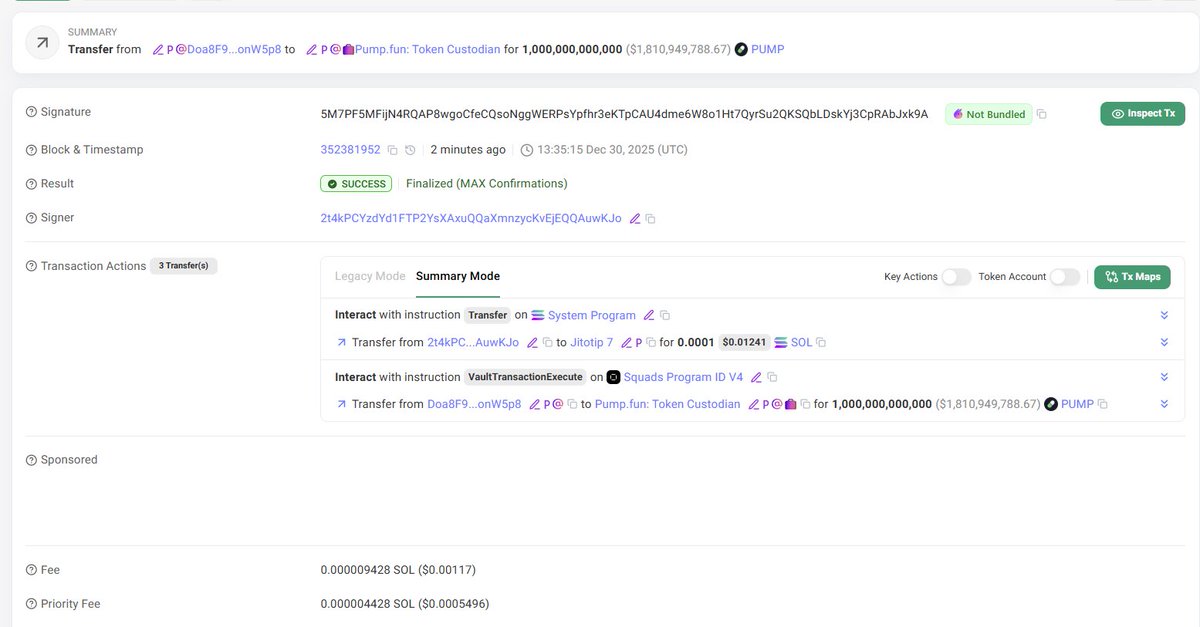Switch to Legacy Mode tab

click(x=370, y=276)
